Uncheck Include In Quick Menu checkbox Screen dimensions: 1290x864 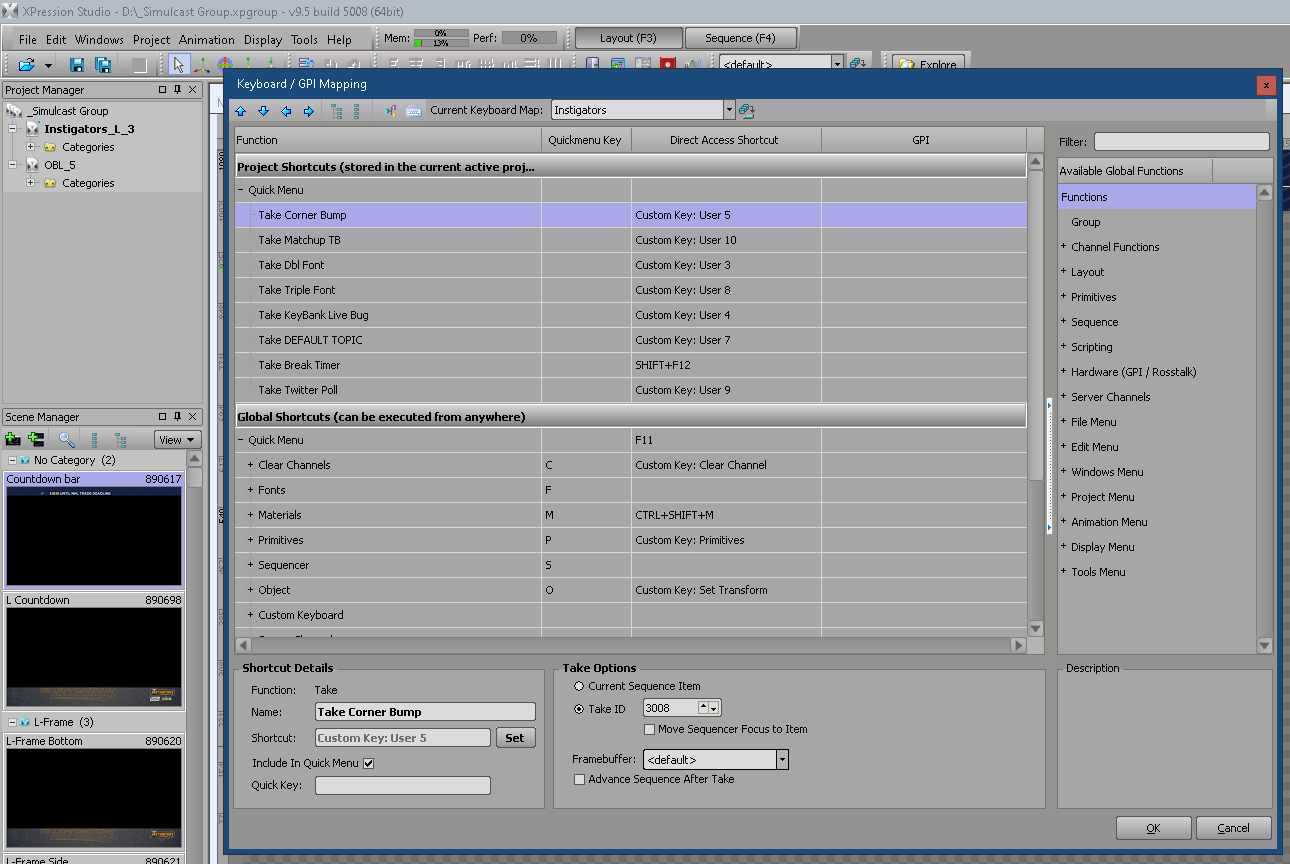pos(368,763)
